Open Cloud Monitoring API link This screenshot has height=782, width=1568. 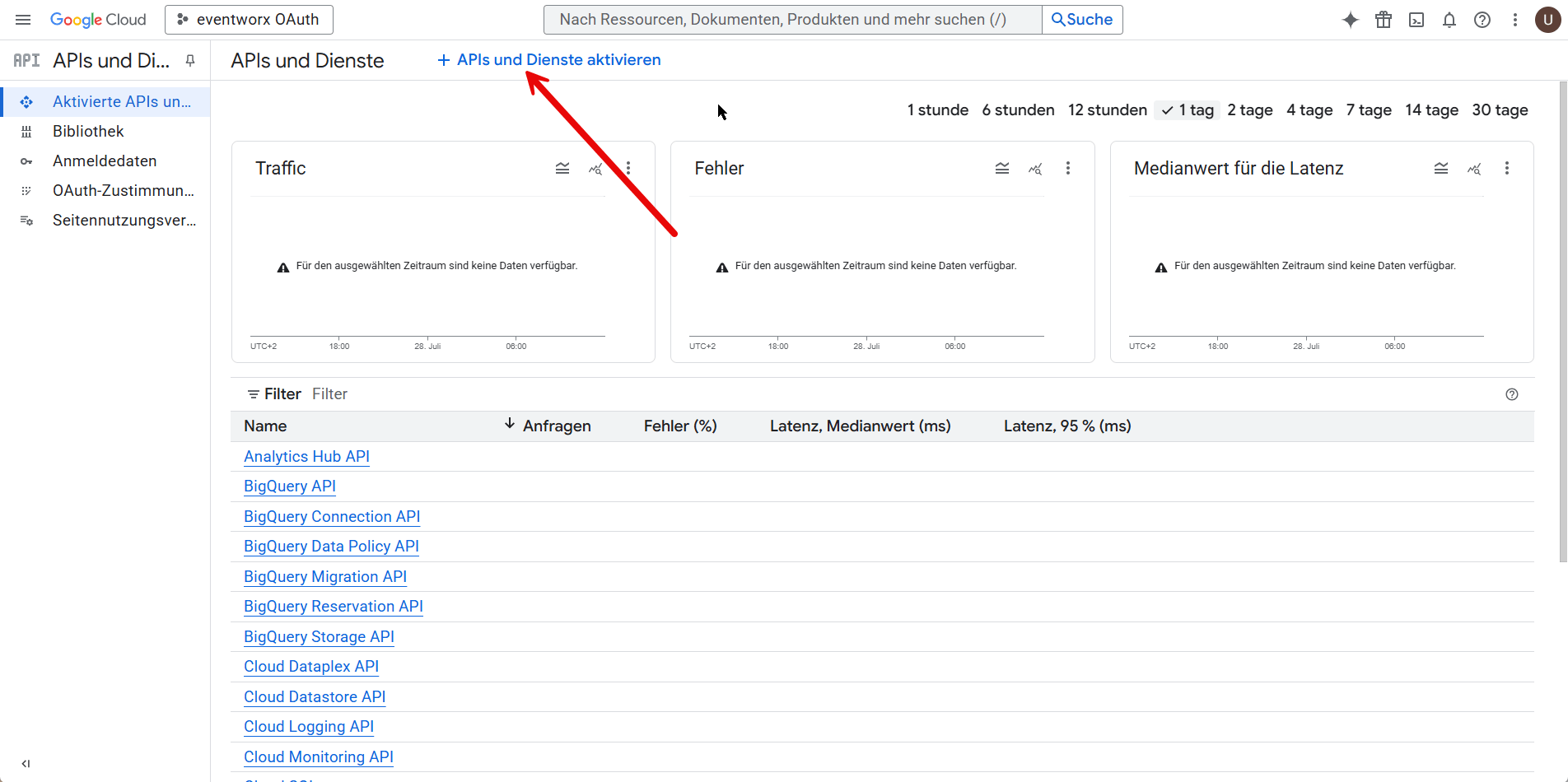point(319,757)
